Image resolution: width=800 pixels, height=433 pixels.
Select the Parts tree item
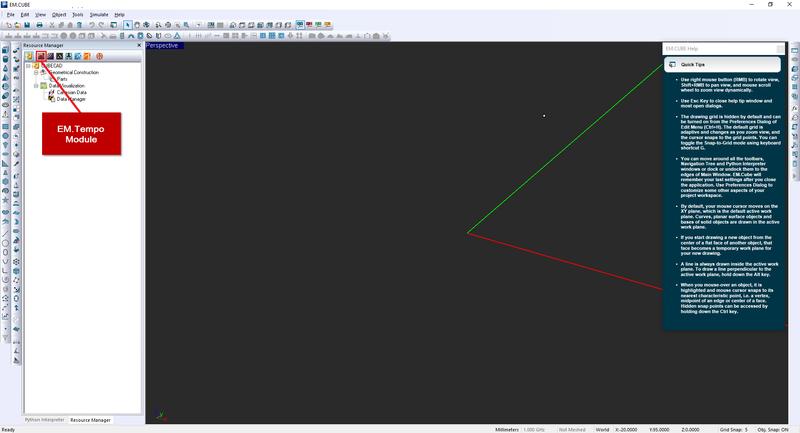coord(62,79)
